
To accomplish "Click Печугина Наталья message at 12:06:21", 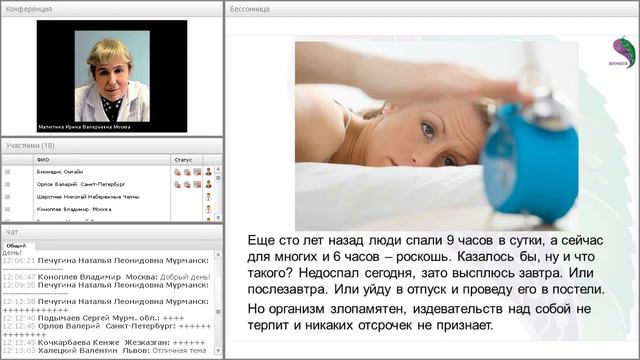I will [x=106, y=264].
